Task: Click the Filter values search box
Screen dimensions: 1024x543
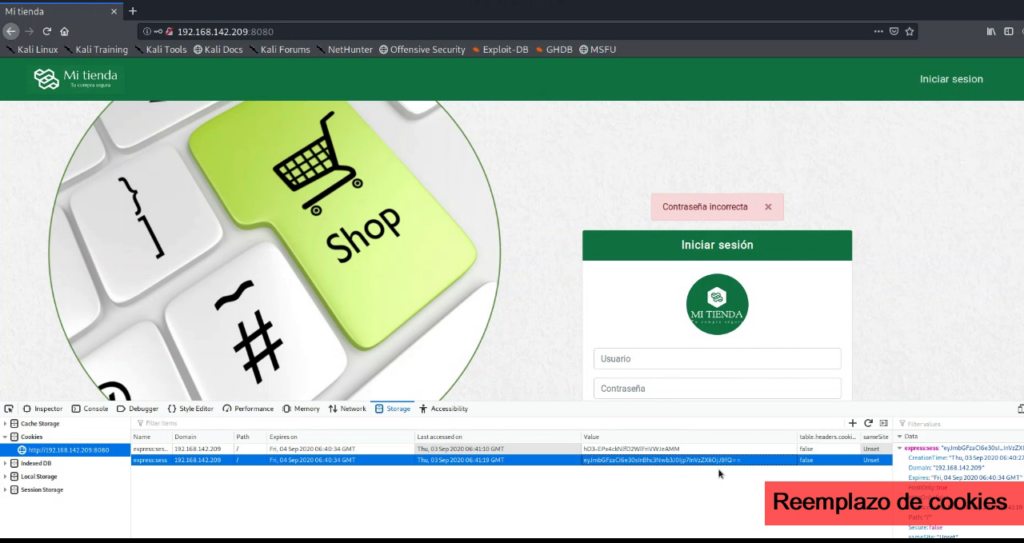Action: coord(960,423)
